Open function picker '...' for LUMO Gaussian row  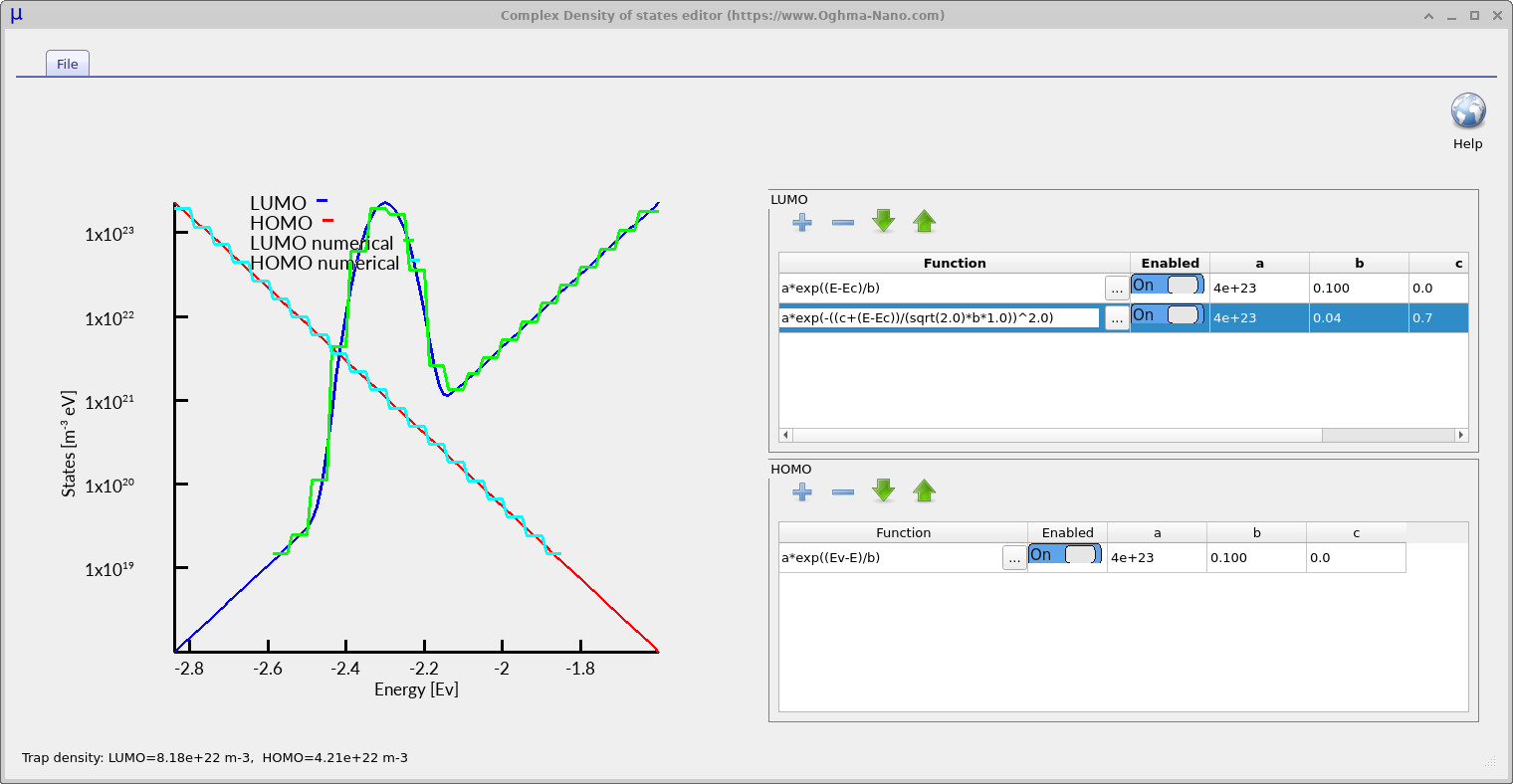1117,318
